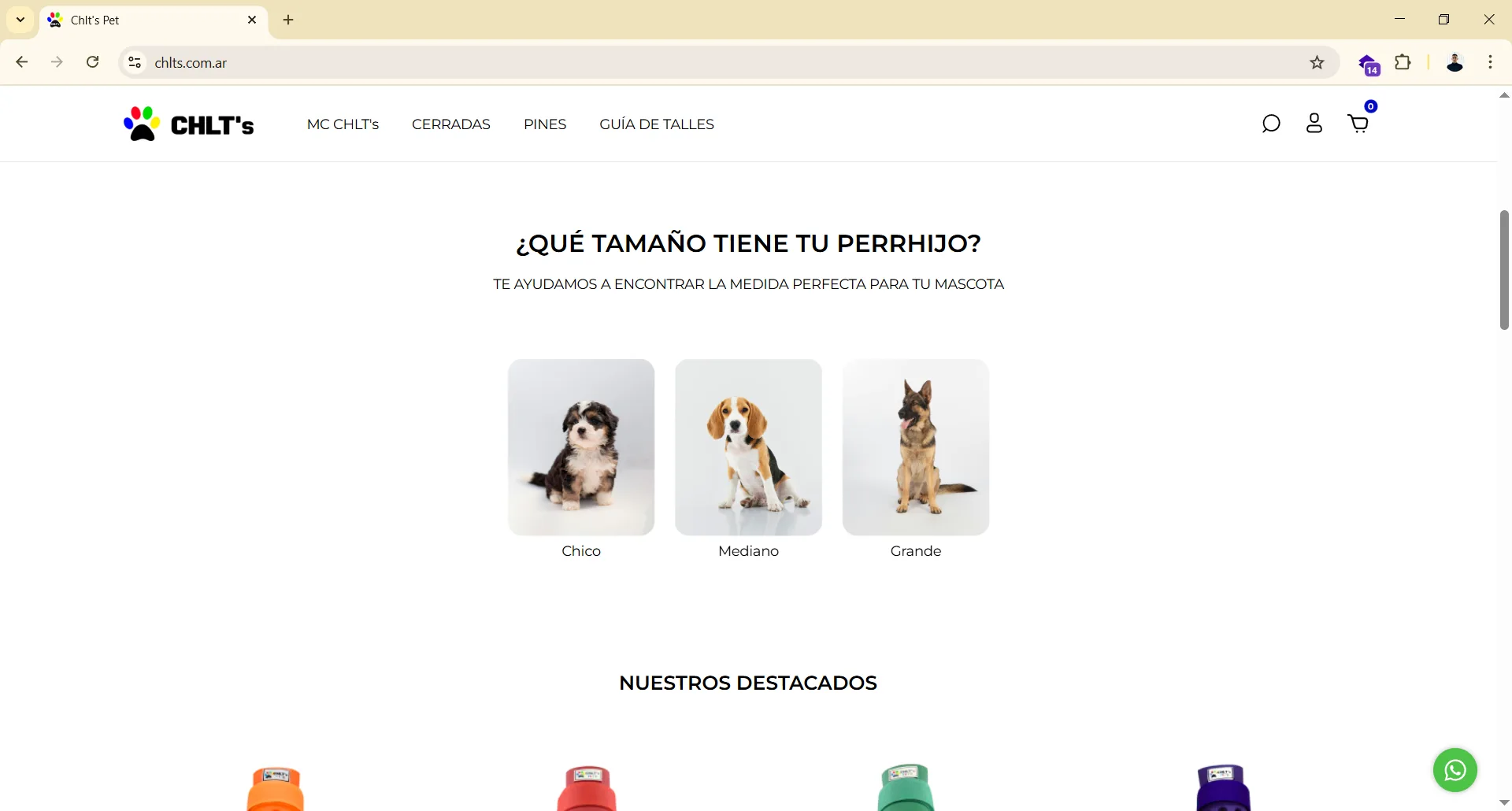
Task: Open the Chrome three-dot menu
Action: [x=1491, y=63]
